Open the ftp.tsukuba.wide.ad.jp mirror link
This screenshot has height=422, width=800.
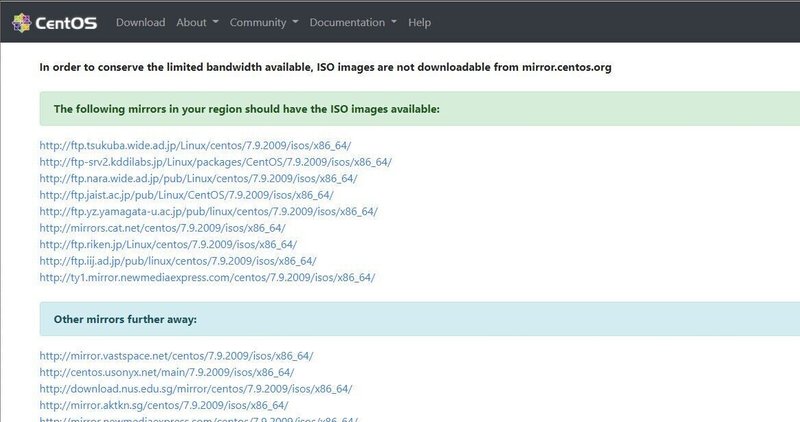[x=195, y=146]
